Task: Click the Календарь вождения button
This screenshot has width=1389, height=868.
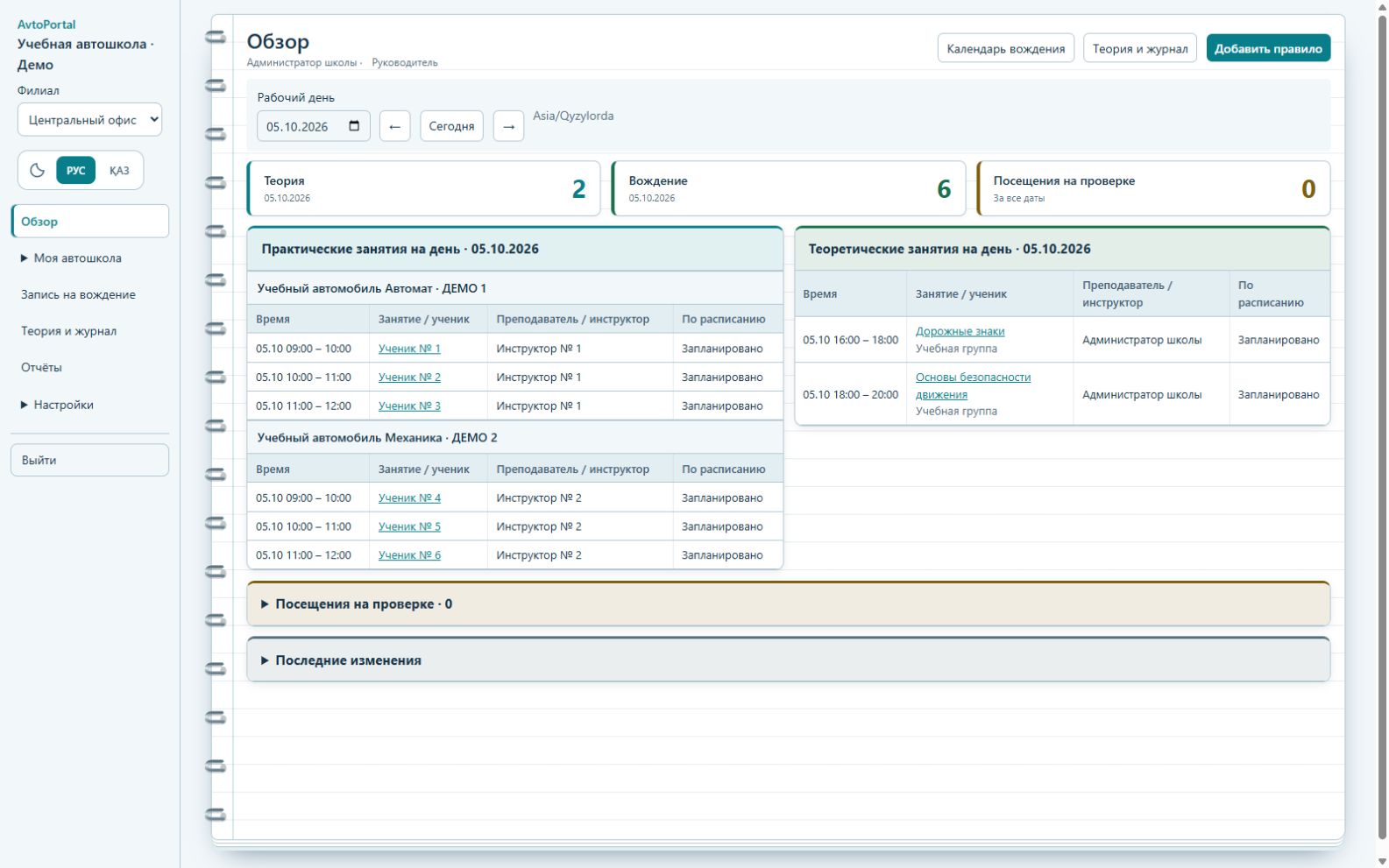Action: coord(1006,48)
